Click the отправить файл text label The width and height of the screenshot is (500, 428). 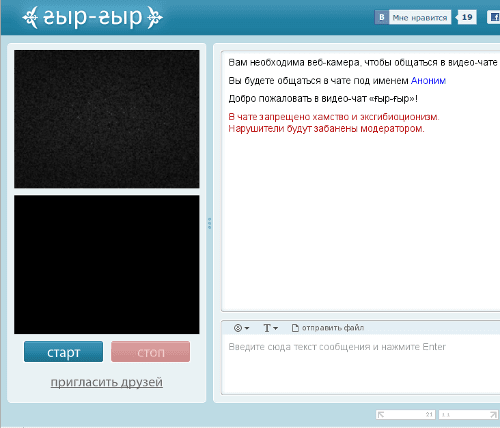pos(333,328)
